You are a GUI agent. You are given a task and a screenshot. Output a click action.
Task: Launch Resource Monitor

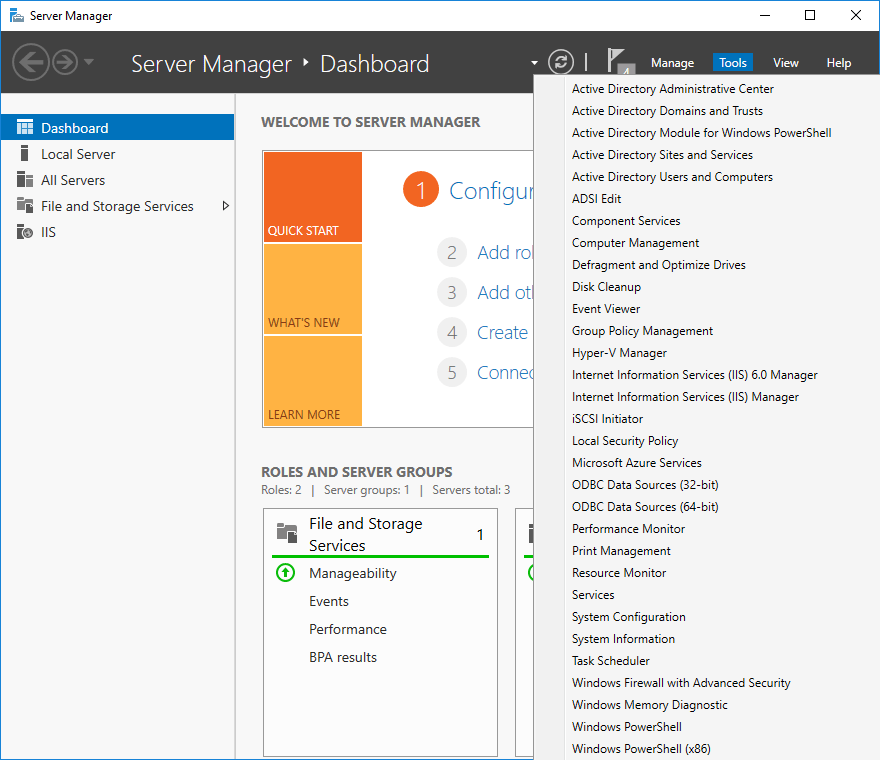tap(618, 573)
